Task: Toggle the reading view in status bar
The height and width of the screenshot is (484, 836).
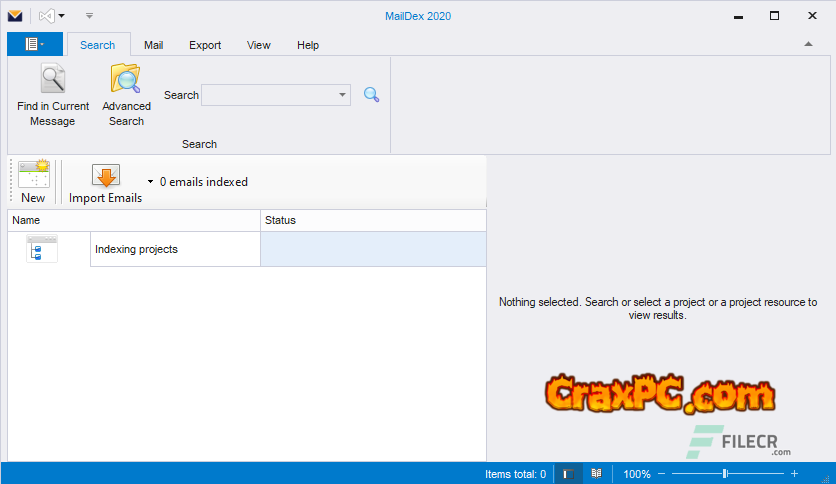Action: (596, 473)
